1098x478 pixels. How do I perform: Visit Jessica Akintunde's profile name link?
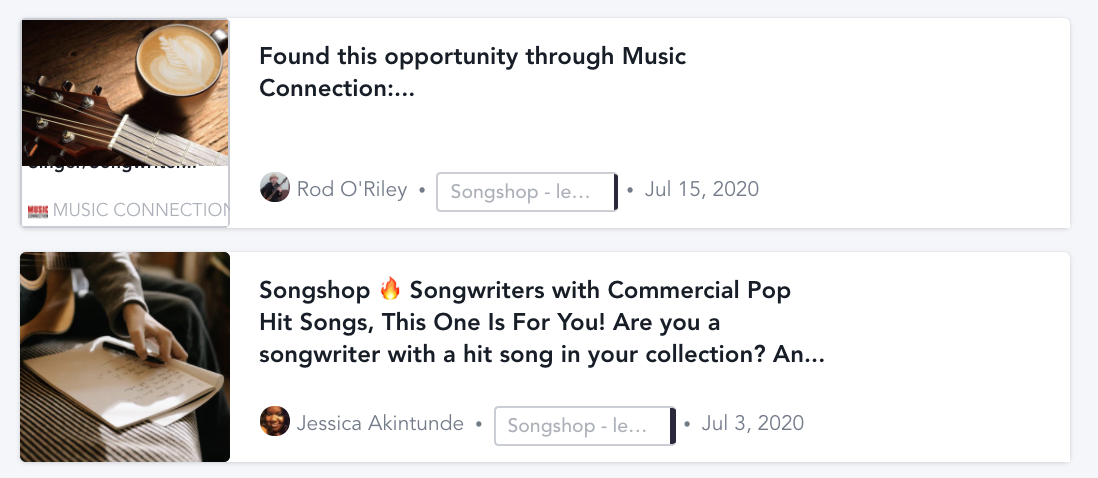point(380,423)
